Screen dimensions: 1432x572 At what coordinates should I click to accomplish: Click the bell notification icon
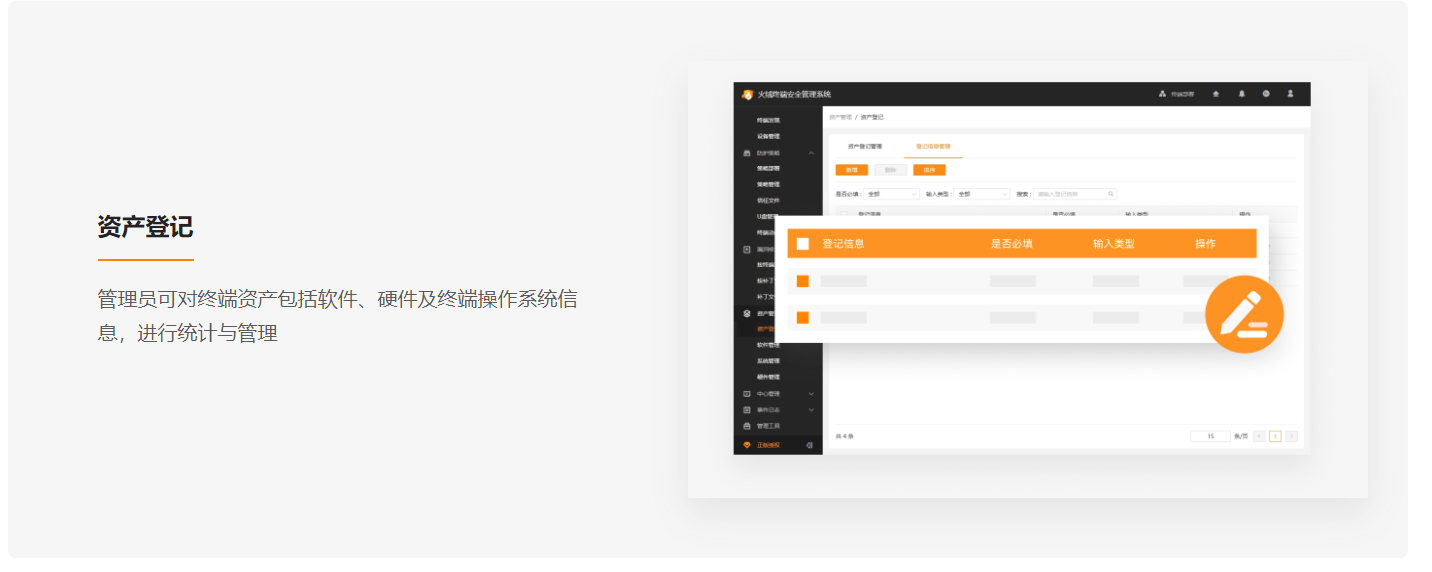coord(1242,94)
